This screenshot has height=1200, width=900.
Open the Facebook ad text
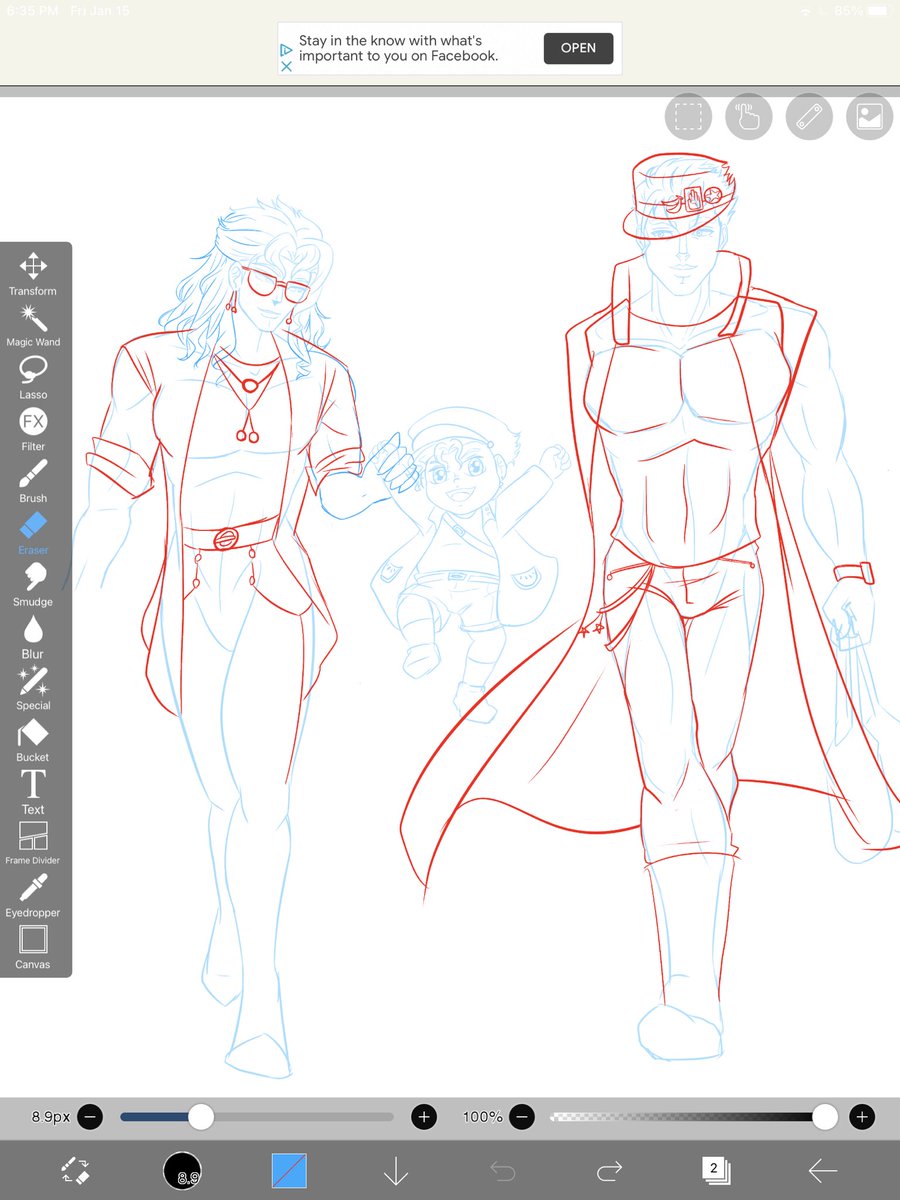point(398,48)
